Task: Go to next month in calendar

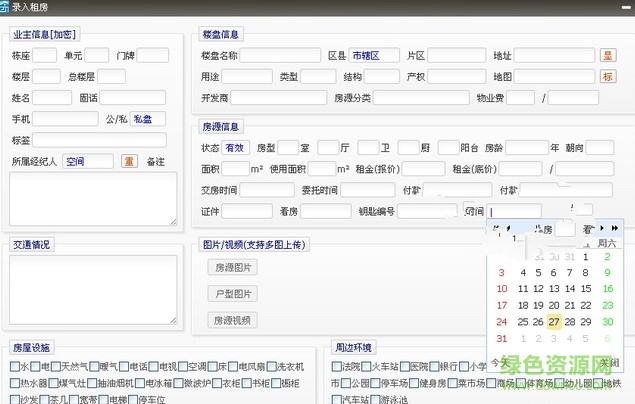Action: [x=602, y=229]
